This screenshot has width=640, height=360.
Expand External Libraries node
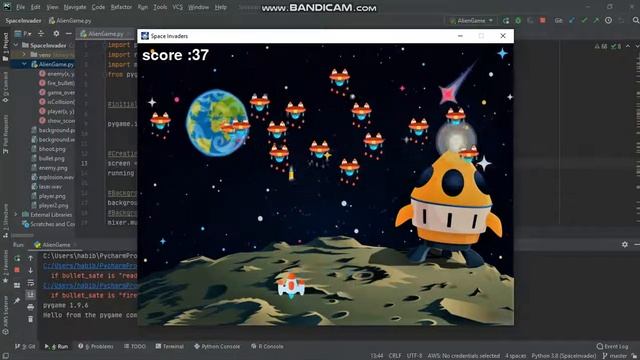click(16, 214)
